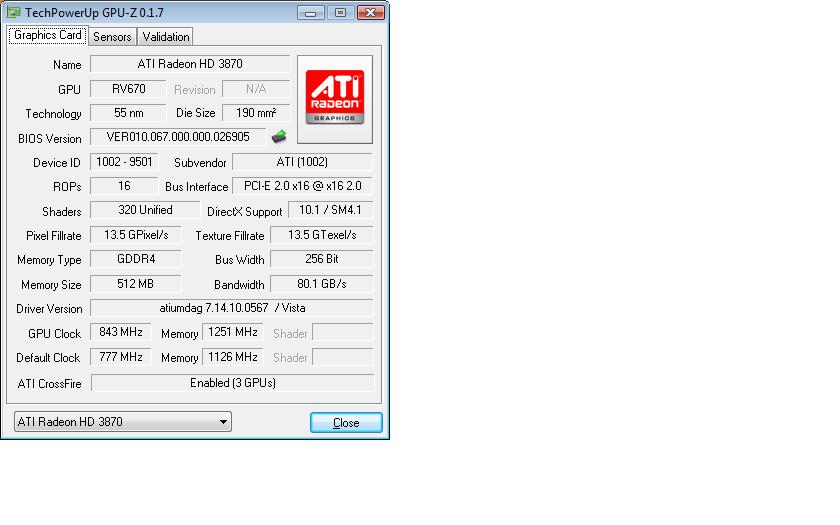
Task: Click the Name field ATI Radeon HD 3870
Action: (190, 64)
